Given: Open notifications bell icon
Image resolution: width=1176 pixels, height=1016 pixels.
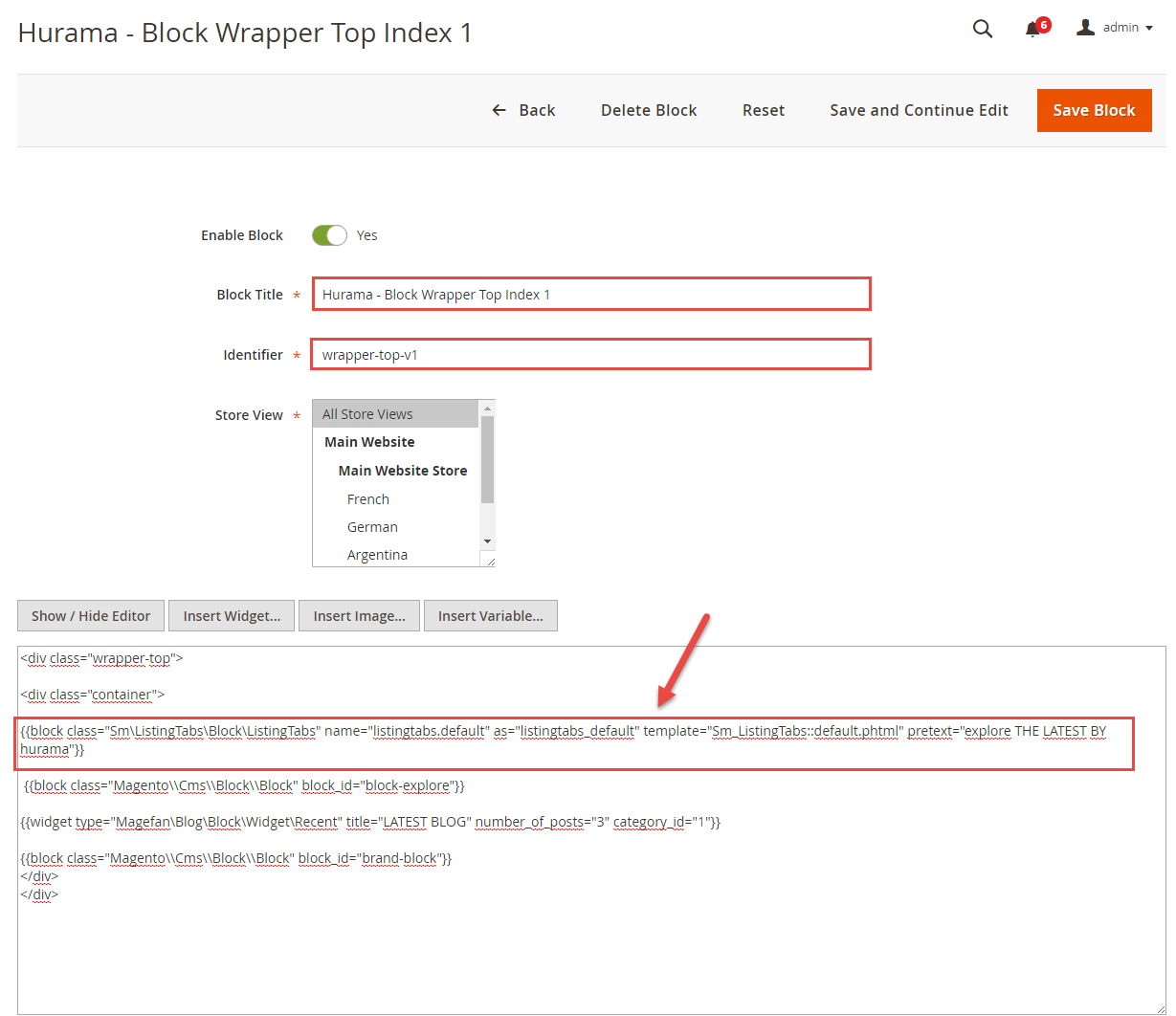Looking at the screenshot, I should tap(1032, 29).
